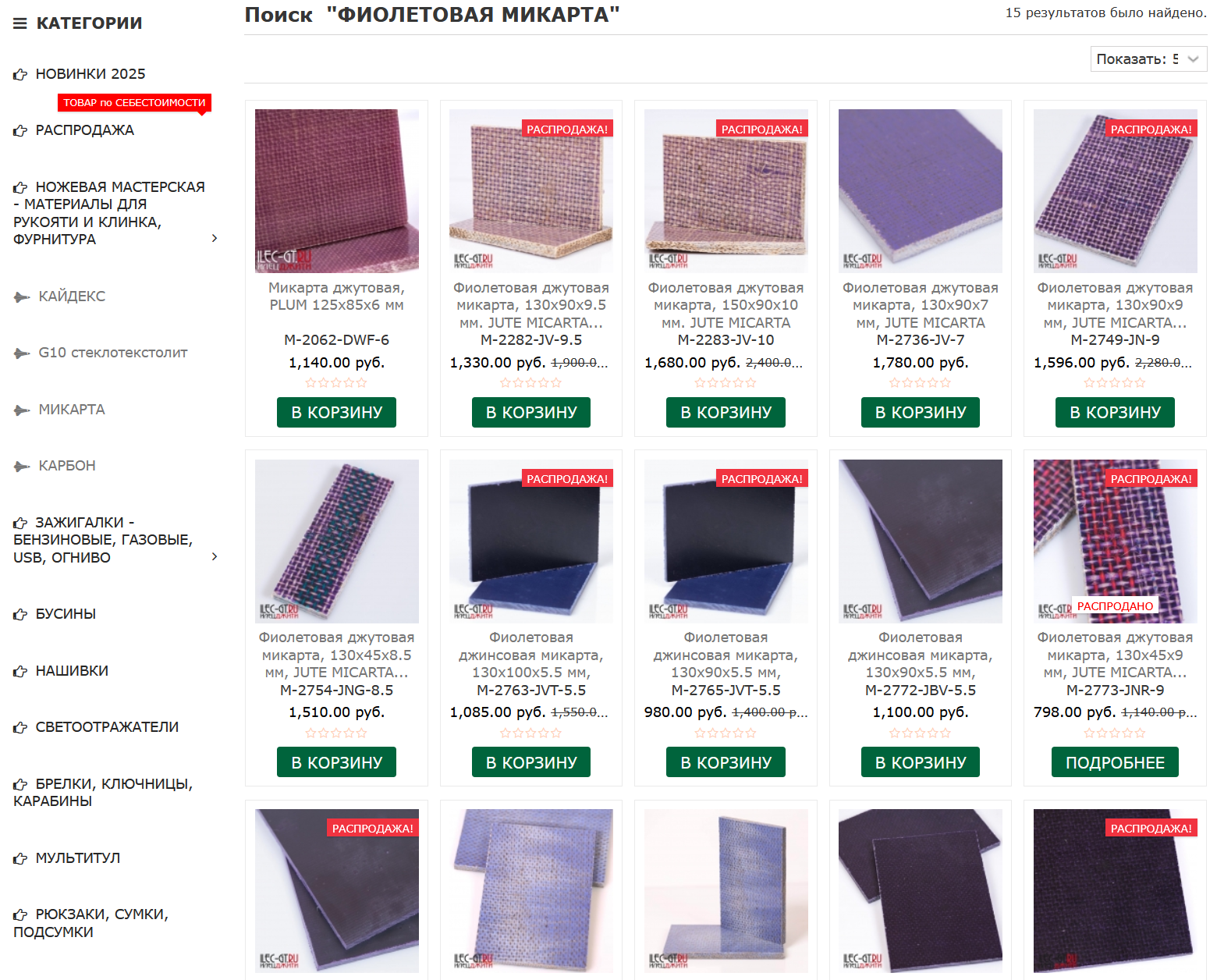Click the hand icon next to БУСИНЫ
Viewport: 1217px width, 980px height.
[x=20, y=615]
